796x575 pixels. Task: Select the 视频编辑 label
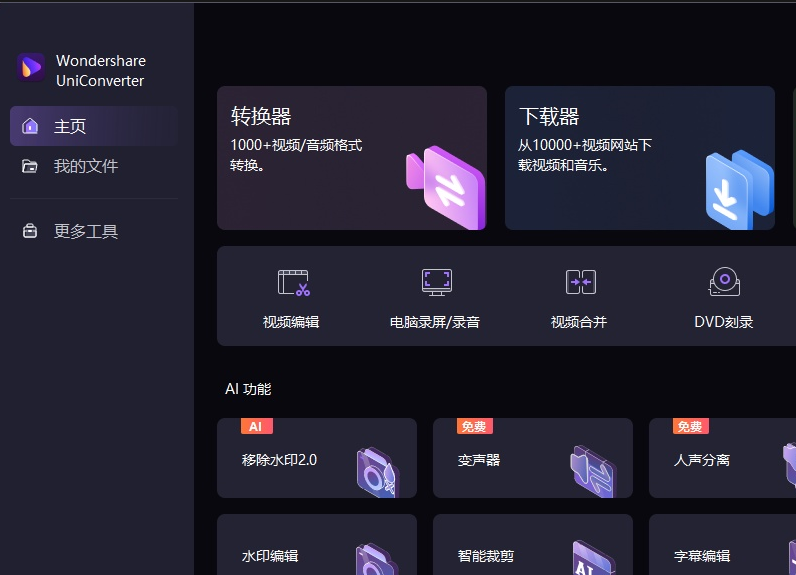291,322
